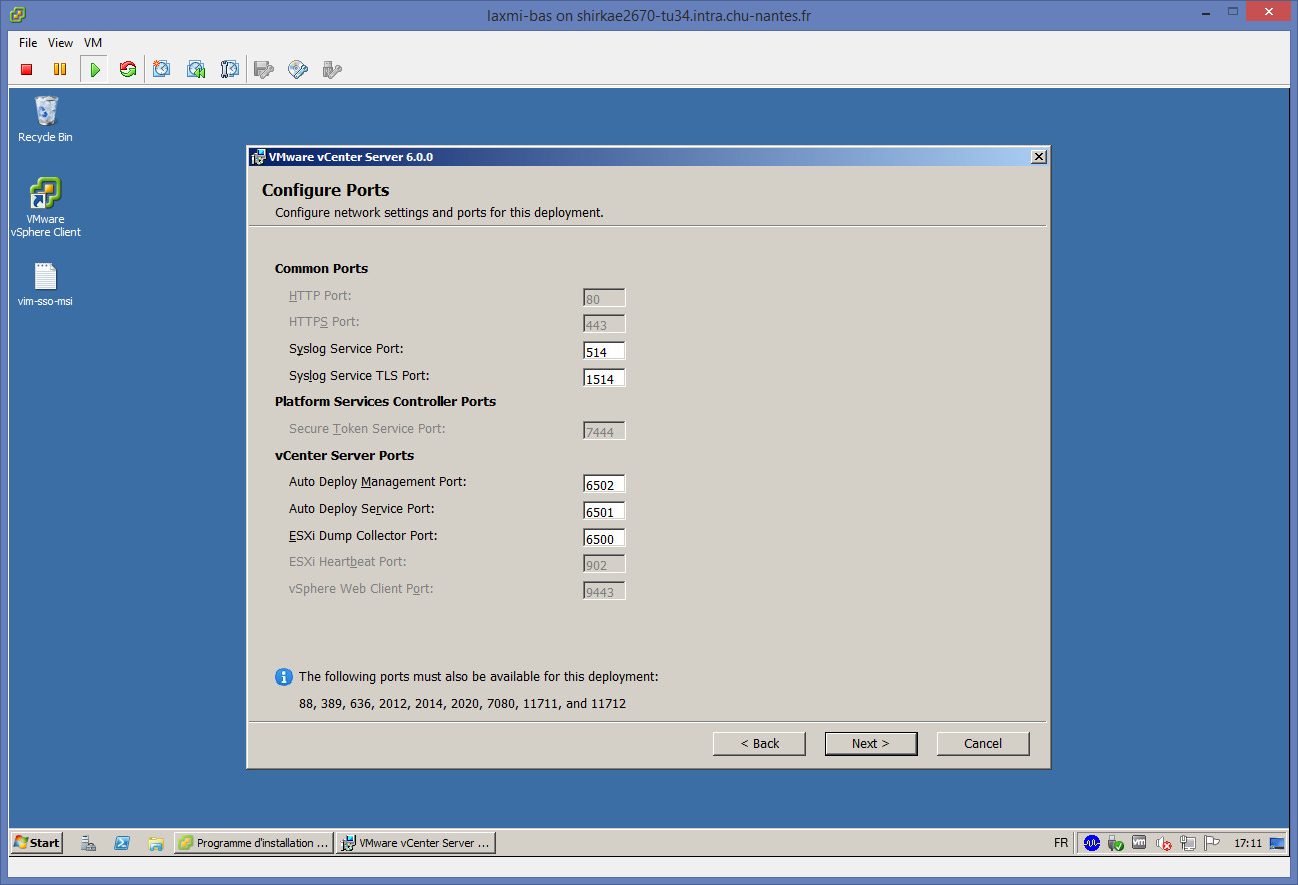Click the blue waveform tray icon
The image size is (1298, 885).
1092,843
